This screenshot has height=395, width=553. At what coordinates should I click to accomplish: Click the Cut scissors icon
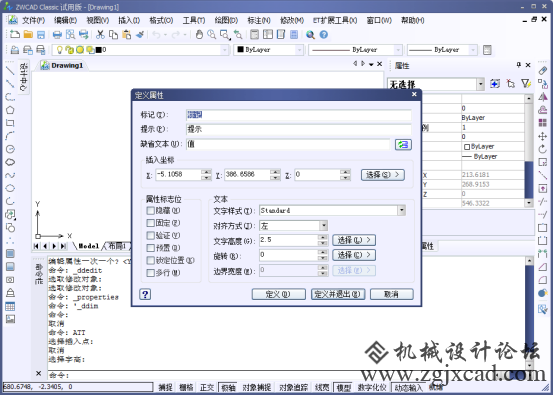click(x=101, y=35)
